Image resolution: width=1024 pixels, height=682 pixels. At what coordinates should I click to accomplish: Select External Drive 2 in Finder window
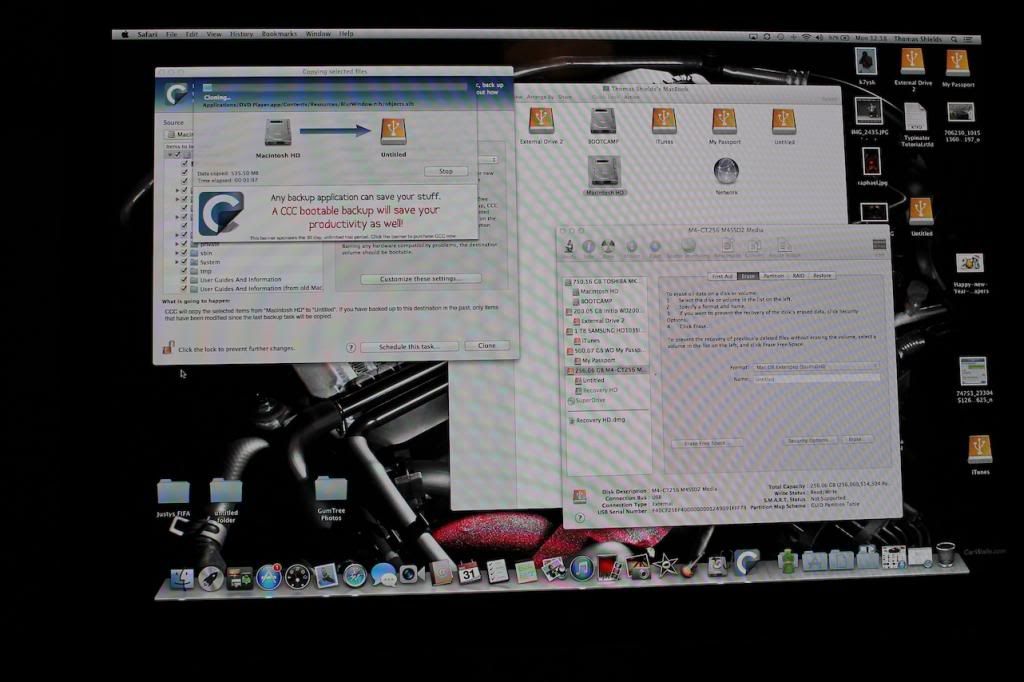pos(541,126)
